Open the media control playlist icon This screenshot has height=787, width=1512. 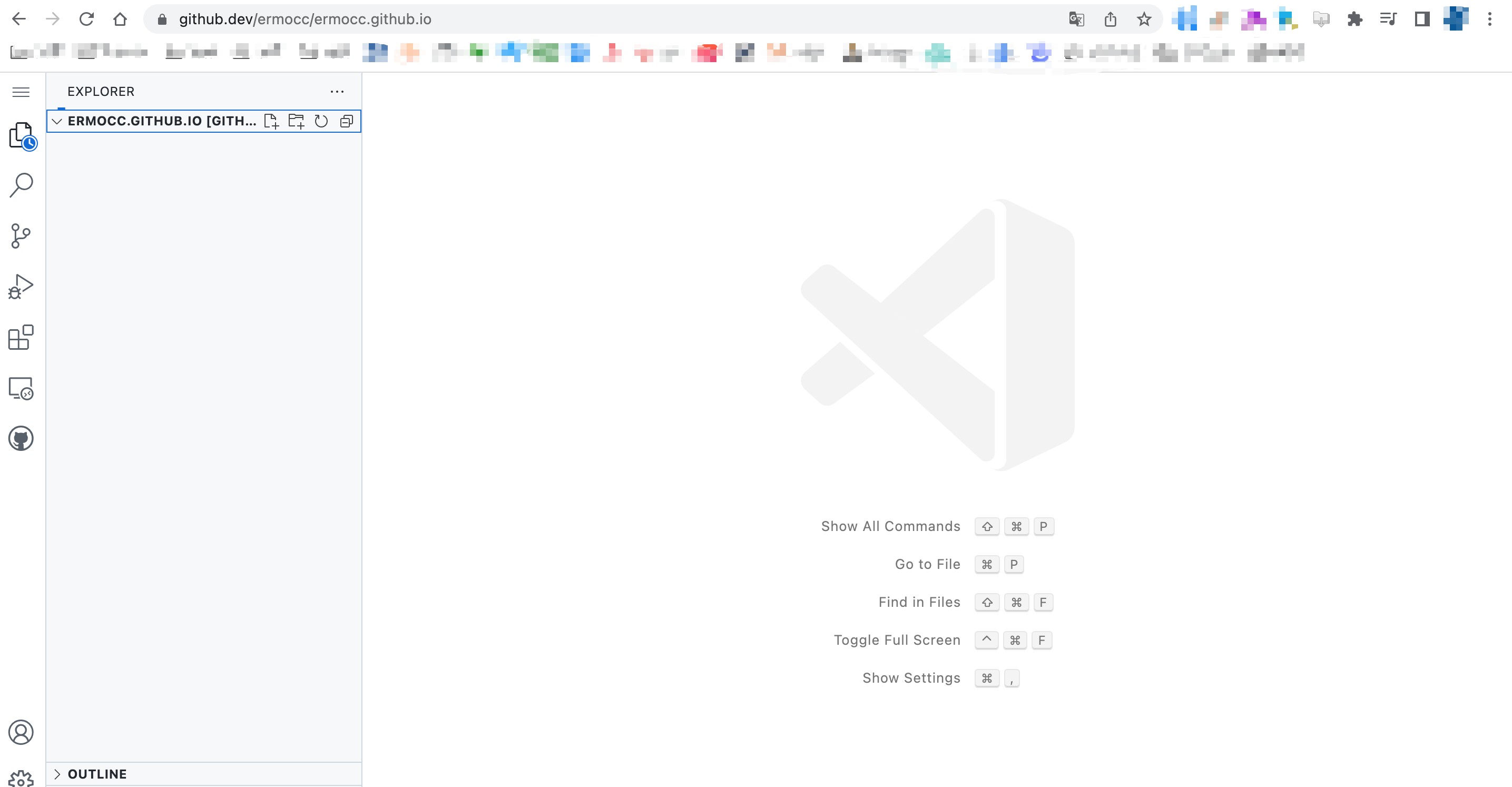tap(1388, 19)
